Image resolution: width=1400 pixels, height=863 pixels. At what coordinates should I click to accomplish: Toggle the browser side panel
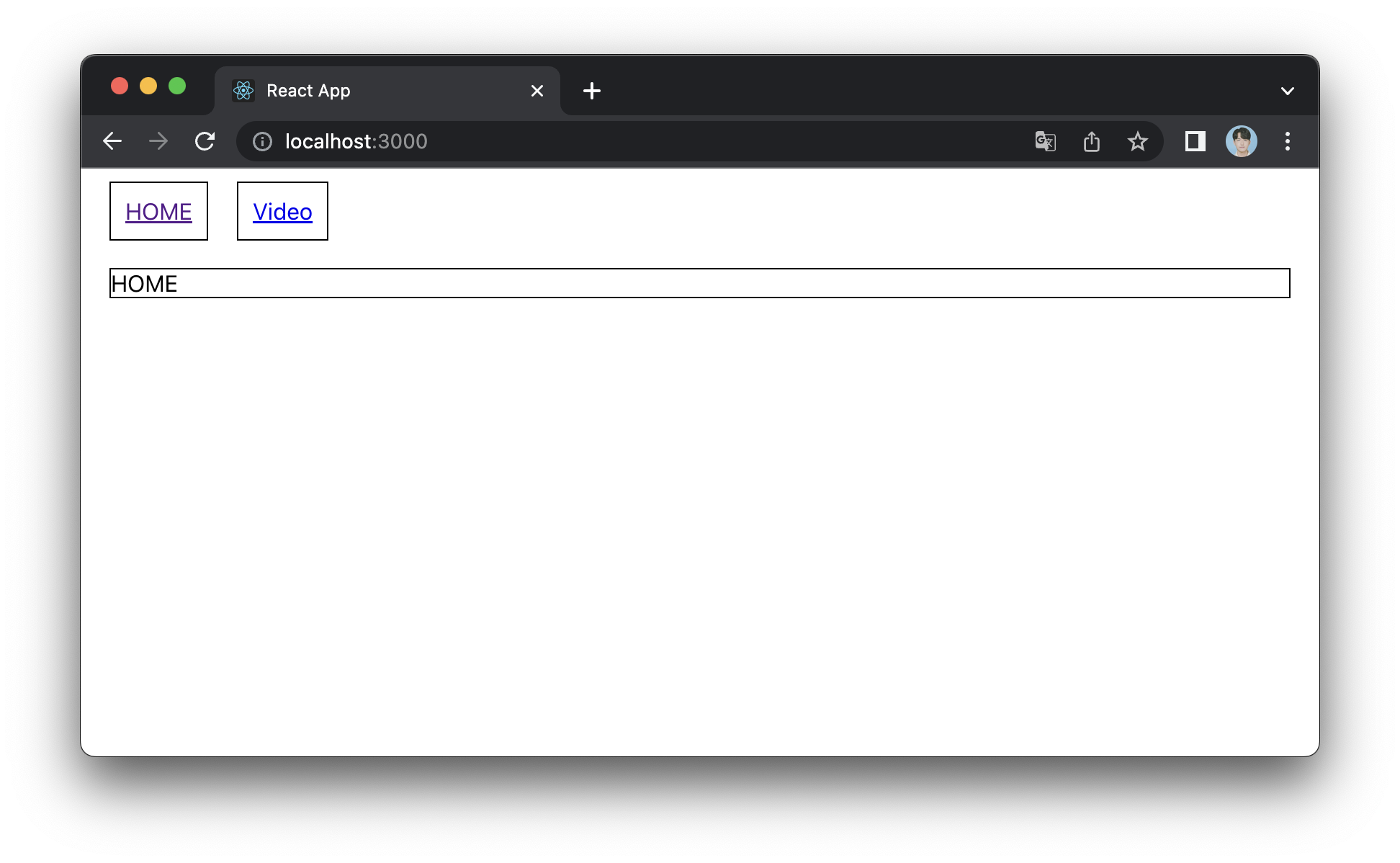1195,141
